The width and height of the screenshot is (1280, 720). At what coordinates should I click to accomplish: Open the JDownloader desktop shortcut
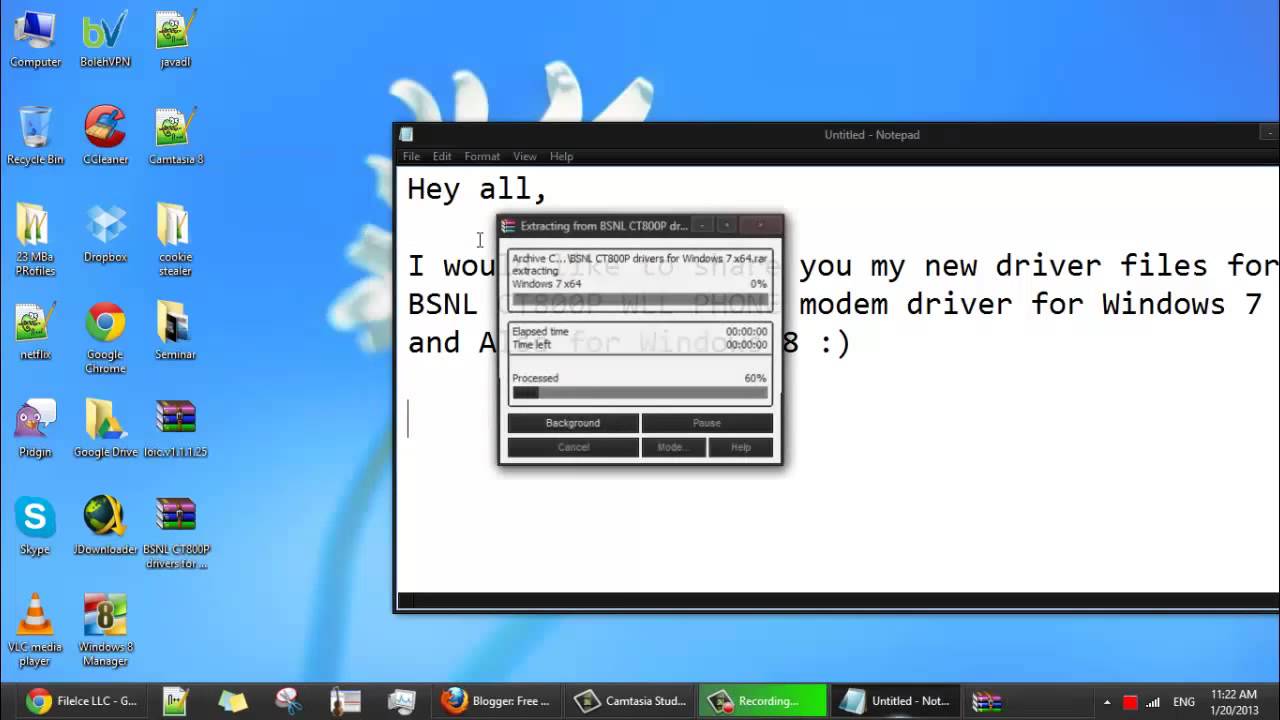105,526
